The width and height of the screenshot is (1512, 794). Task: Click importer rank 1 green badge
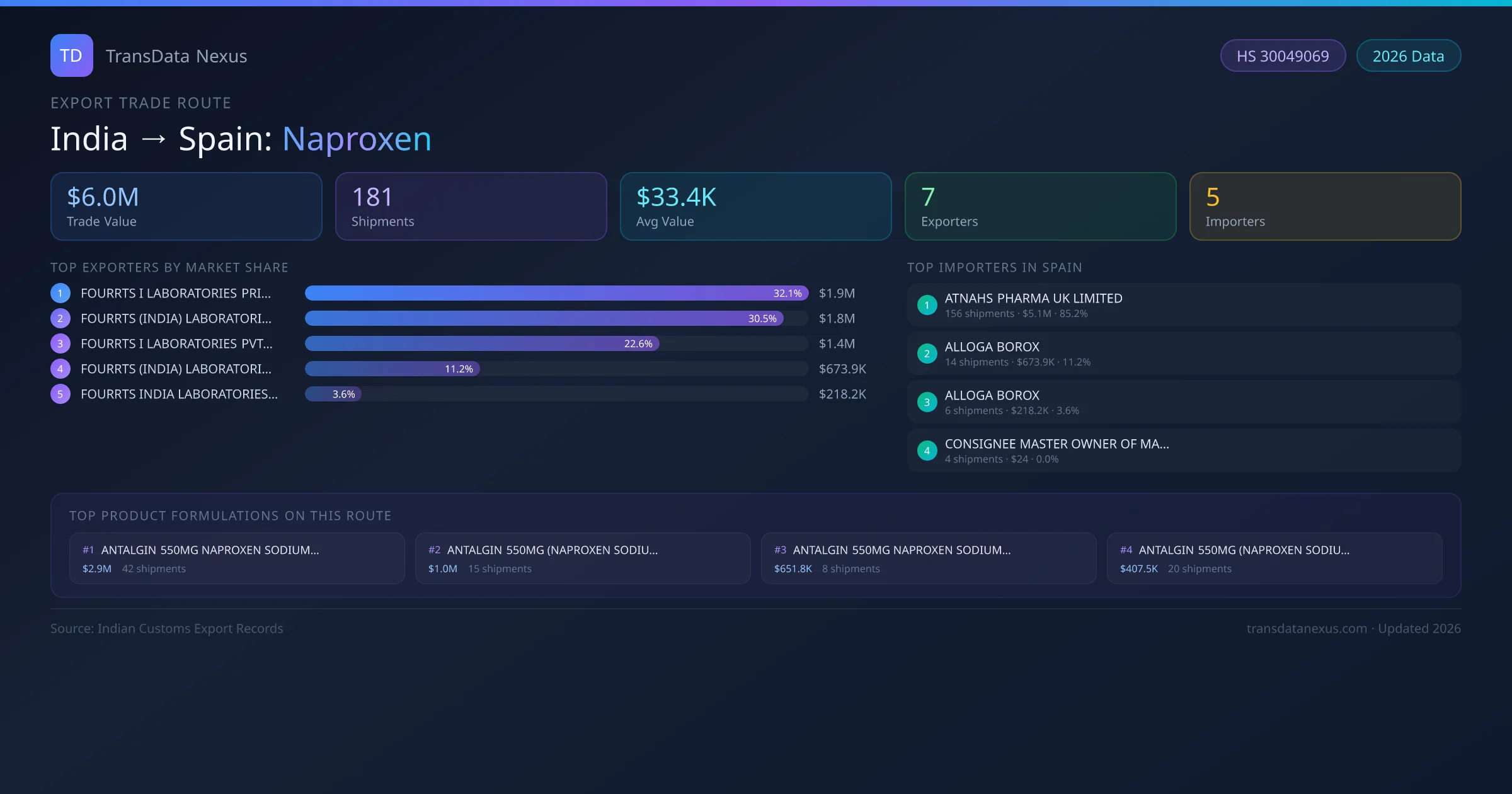[x=927, y=305]
